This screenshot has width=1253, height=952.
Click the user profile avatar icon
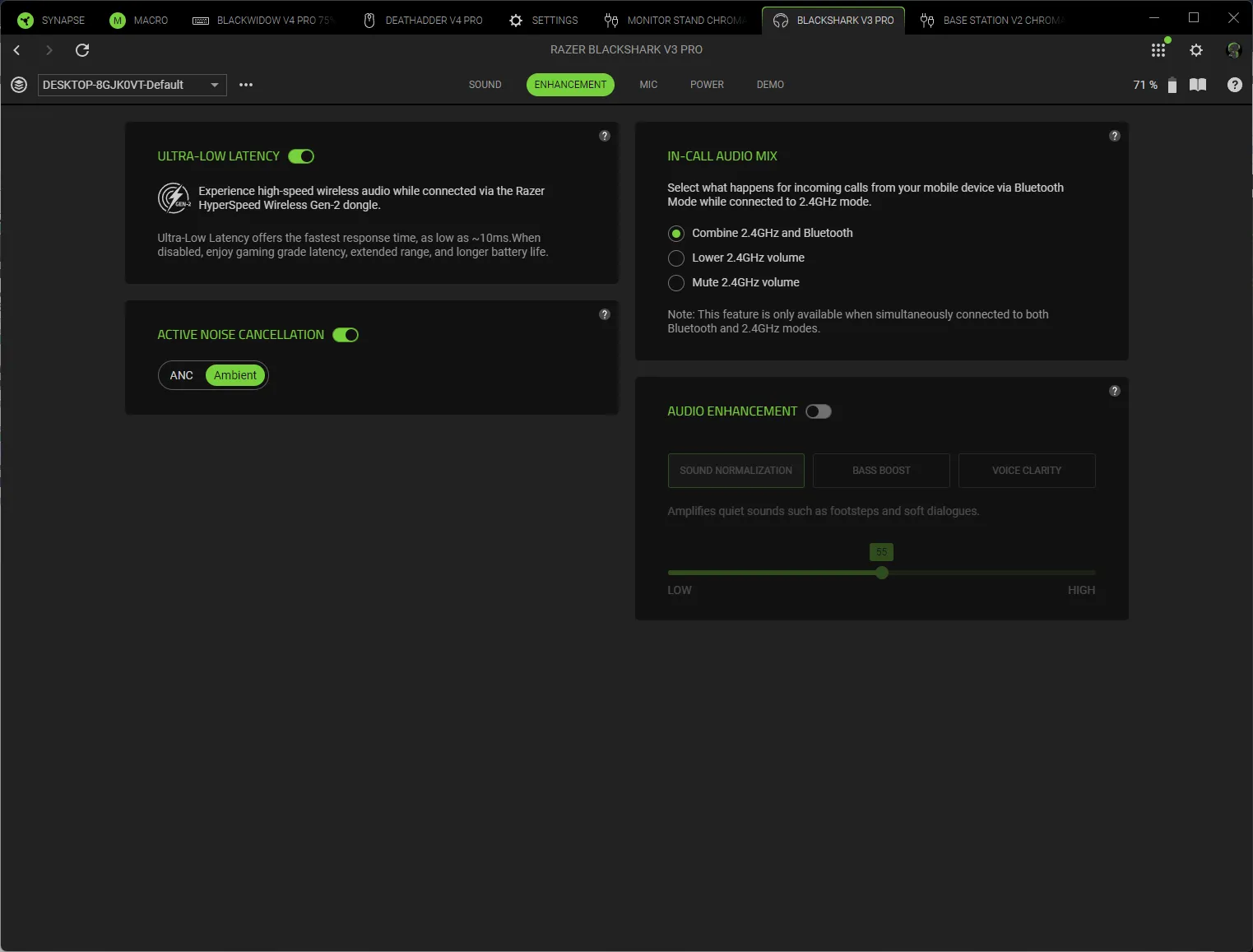(x=1232, y=50)
